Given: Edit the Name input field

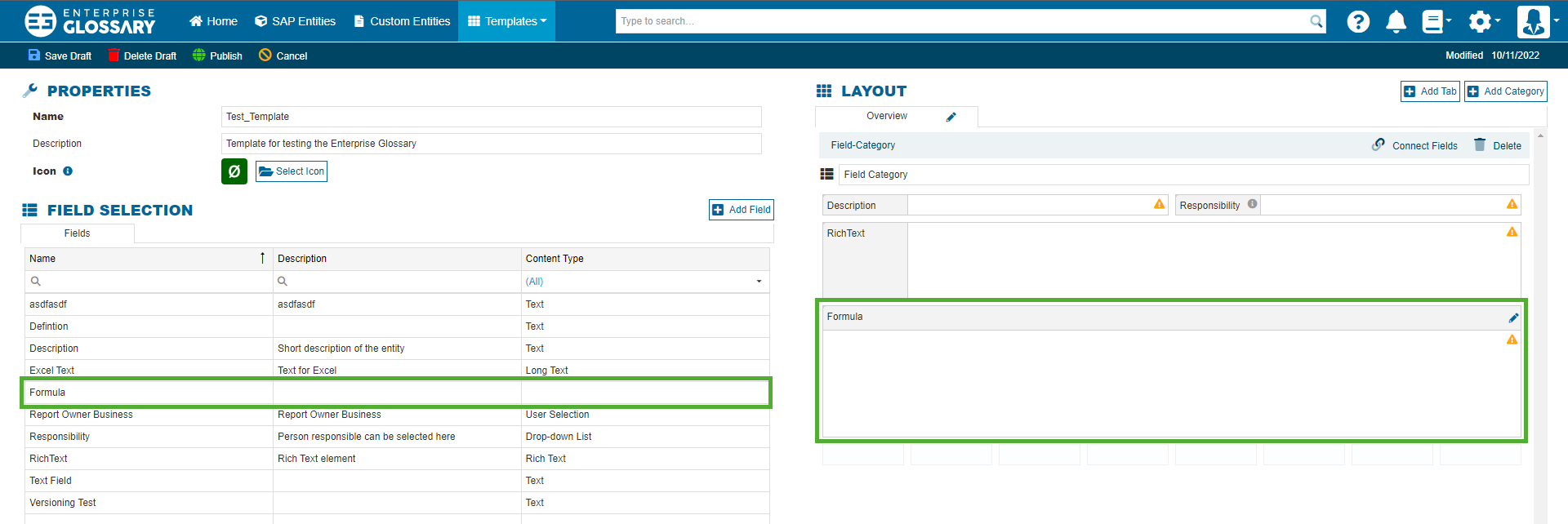Looking at the screenshot, I should [491, 117].
